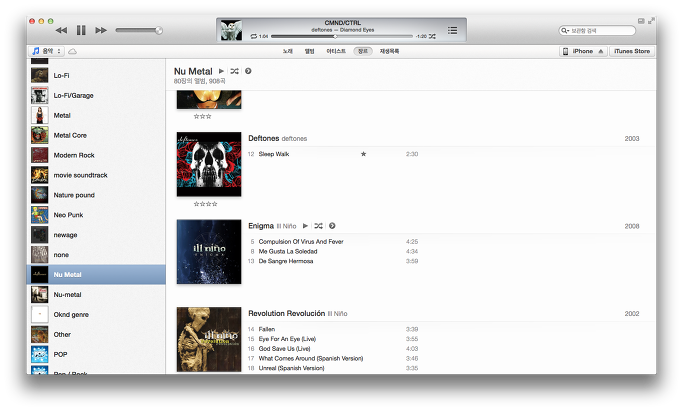Click the star beside Sleep Walk
Viewport: 683px width, 411px height.
click(x=363, y=154)
